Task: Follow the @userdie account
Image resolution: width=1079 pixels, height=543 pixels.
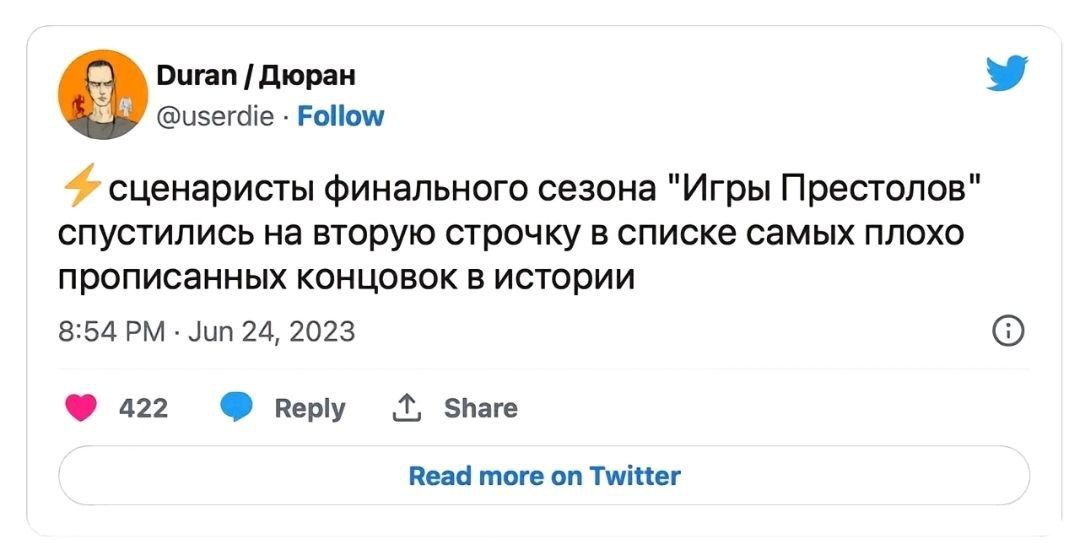Action: click(x=340, y=116)
